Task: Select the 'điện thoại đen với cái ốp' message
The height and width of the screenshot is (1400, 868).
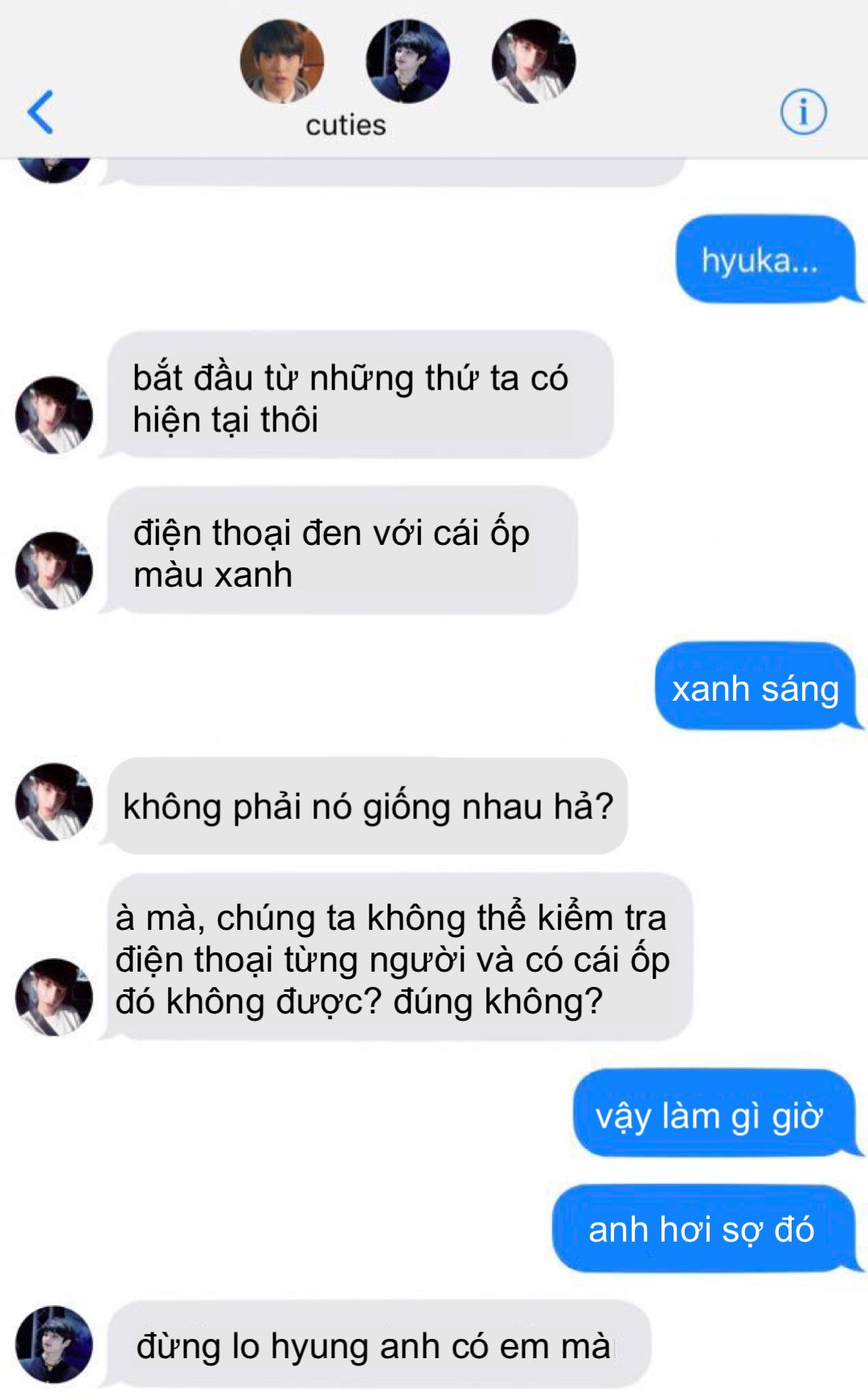Action: pyautogui.click(x=342, y=551)
